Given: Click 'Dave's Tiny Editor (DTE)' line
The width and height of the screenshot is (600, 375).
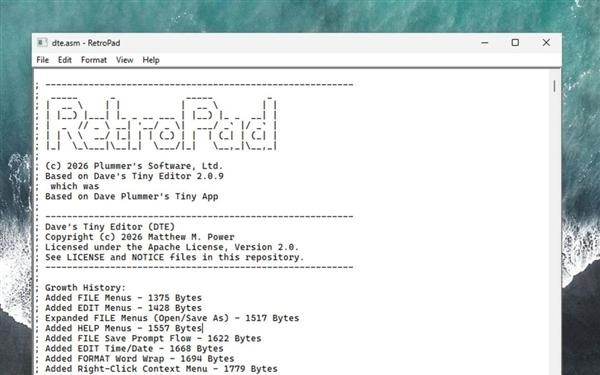Looking at the screenshot, I should (110, 227).
